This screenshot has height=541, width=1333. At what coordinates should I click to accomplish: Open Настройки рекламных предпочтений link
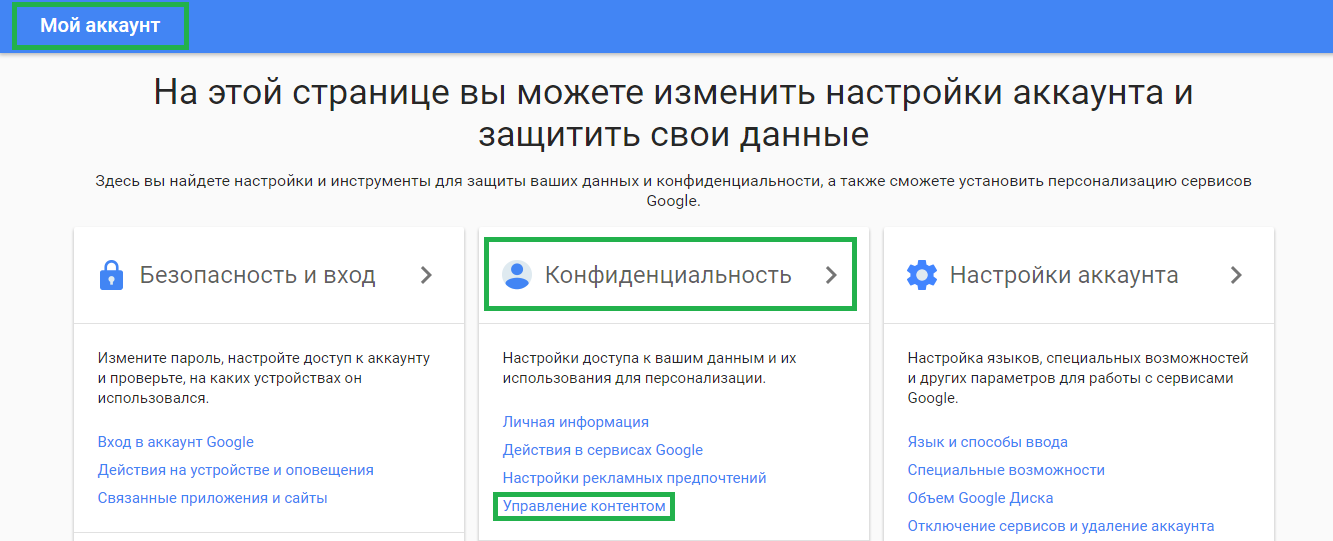point(634,478)
